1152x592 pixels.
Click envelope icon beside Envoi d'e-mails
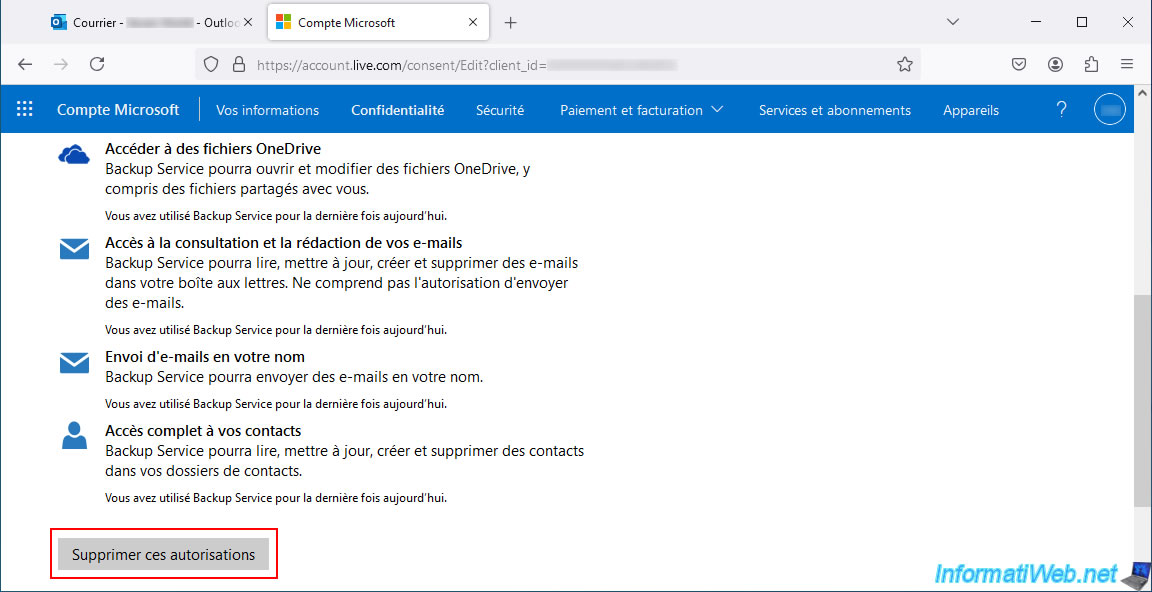[x=74, y=363]
